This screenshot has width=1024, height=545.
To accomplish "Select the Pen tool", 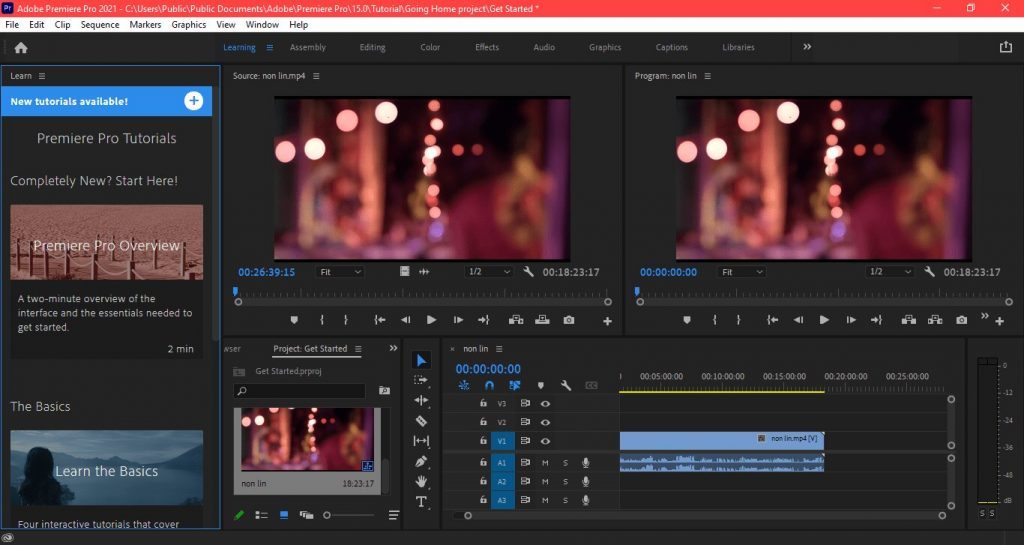I will [421, 461].
